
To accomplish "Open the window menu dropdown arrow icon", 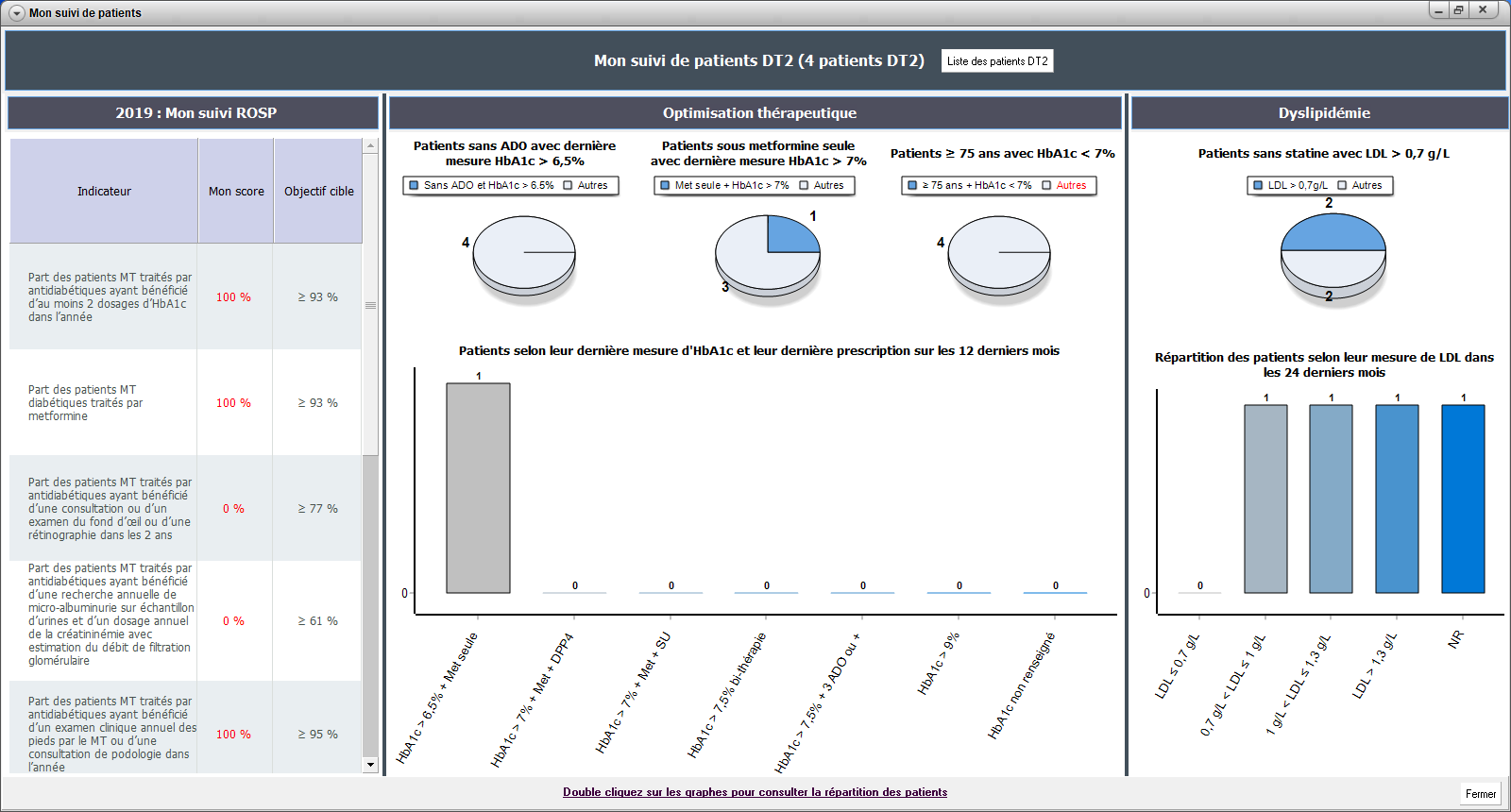I will [16, 13].
